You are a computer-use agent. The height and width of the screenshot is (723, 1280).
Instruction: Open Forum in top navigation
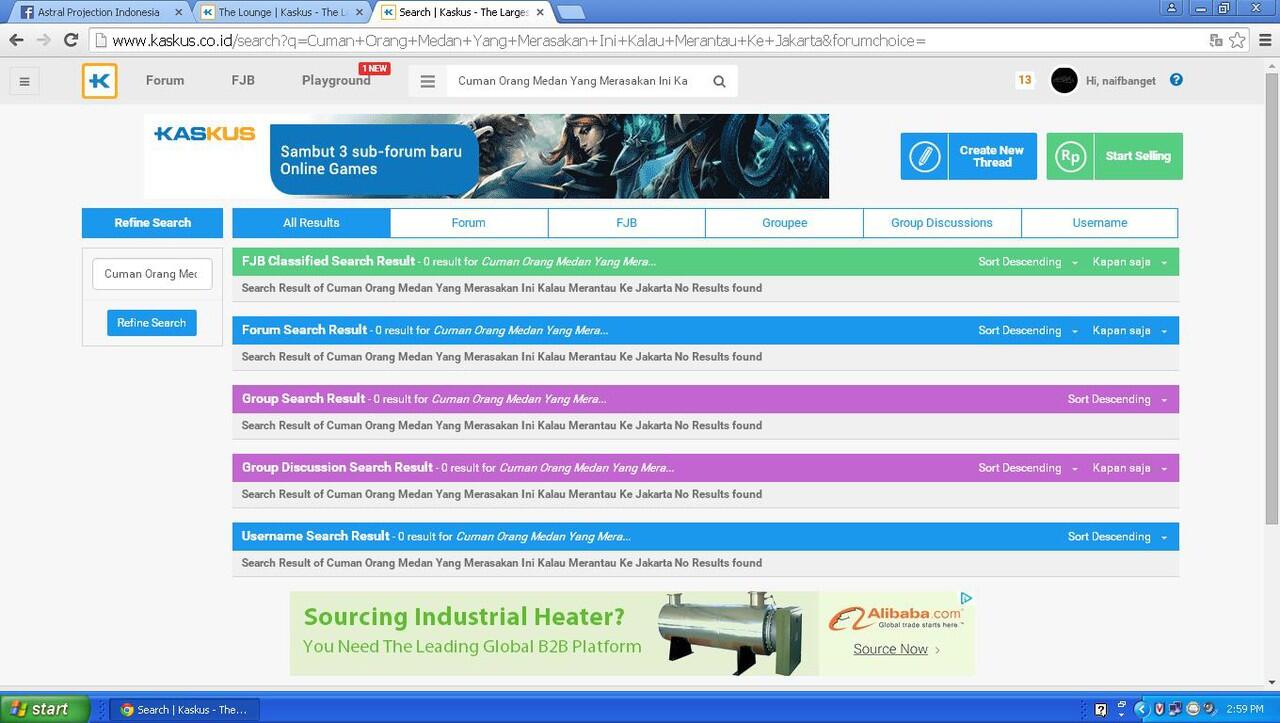tap(165, 81)
